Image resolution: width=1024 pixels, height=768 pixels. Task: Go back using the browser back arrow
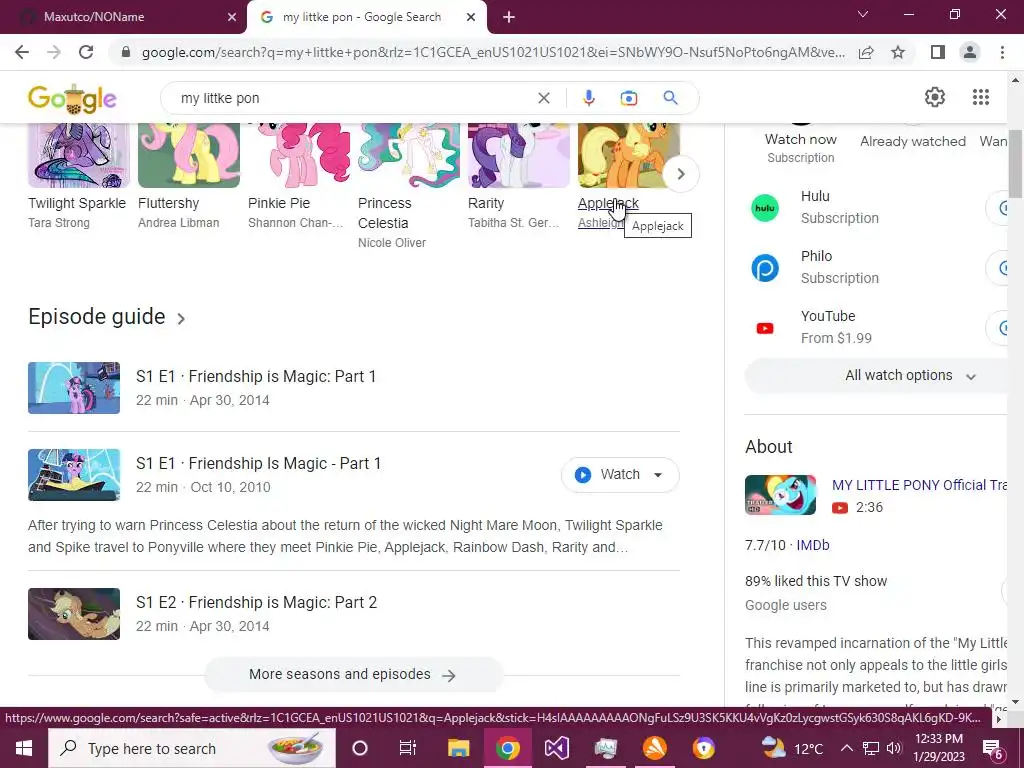22,52
